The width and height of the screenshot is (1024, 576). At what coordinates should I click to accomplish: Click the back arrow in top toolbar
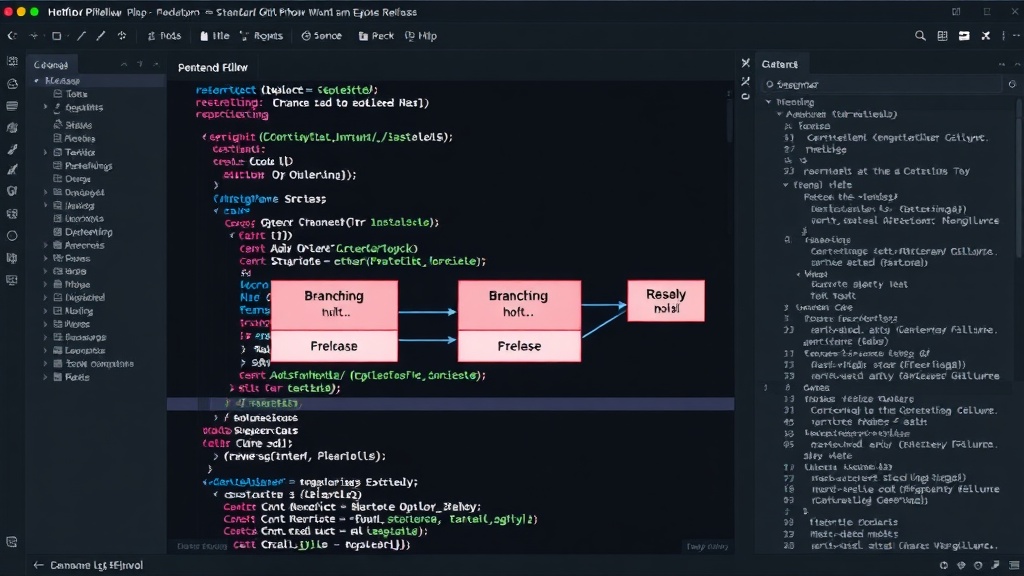[x=12, y=36]
